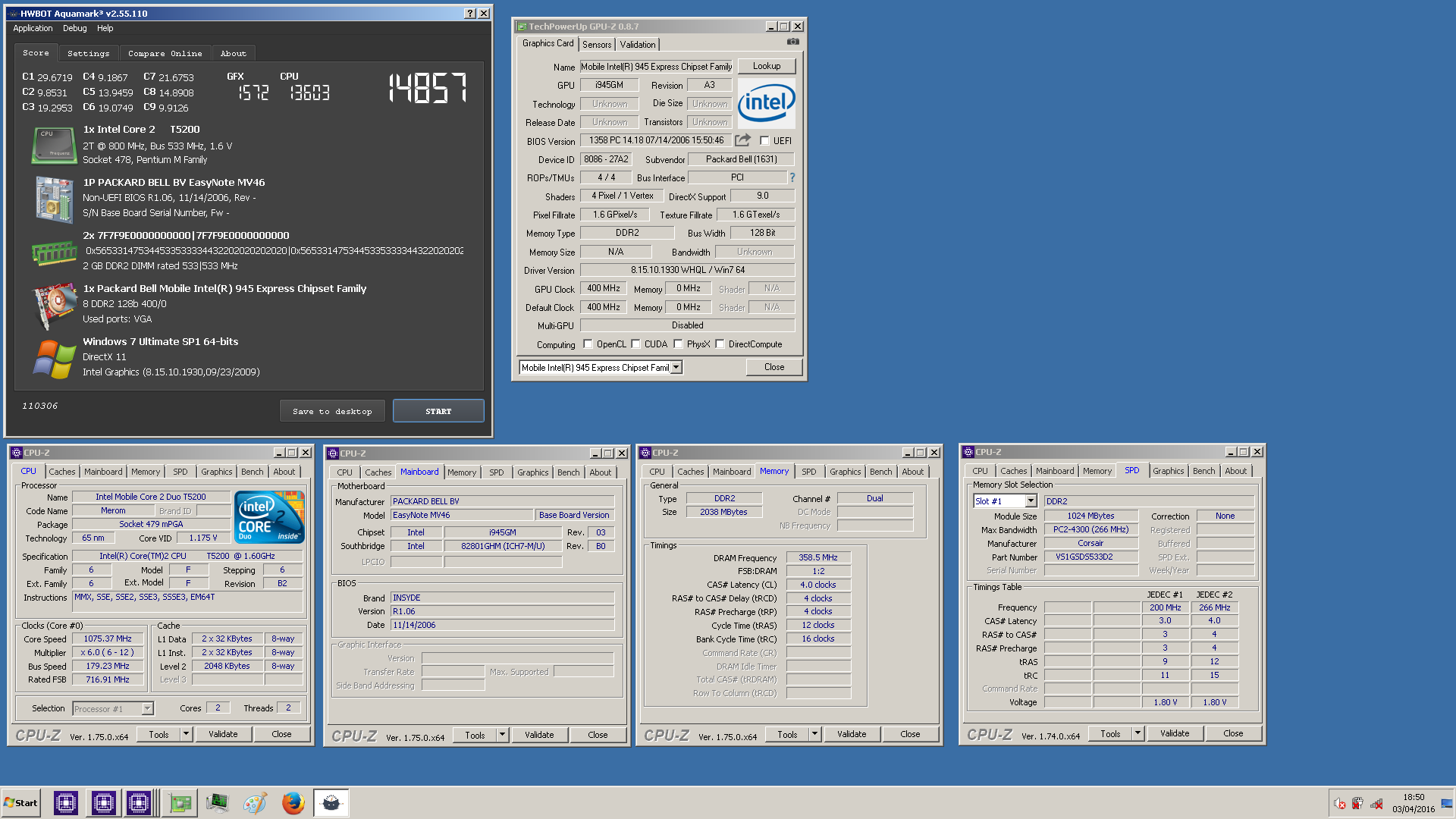Click the Close button in GPU-Z

click(x=774, y=367)
